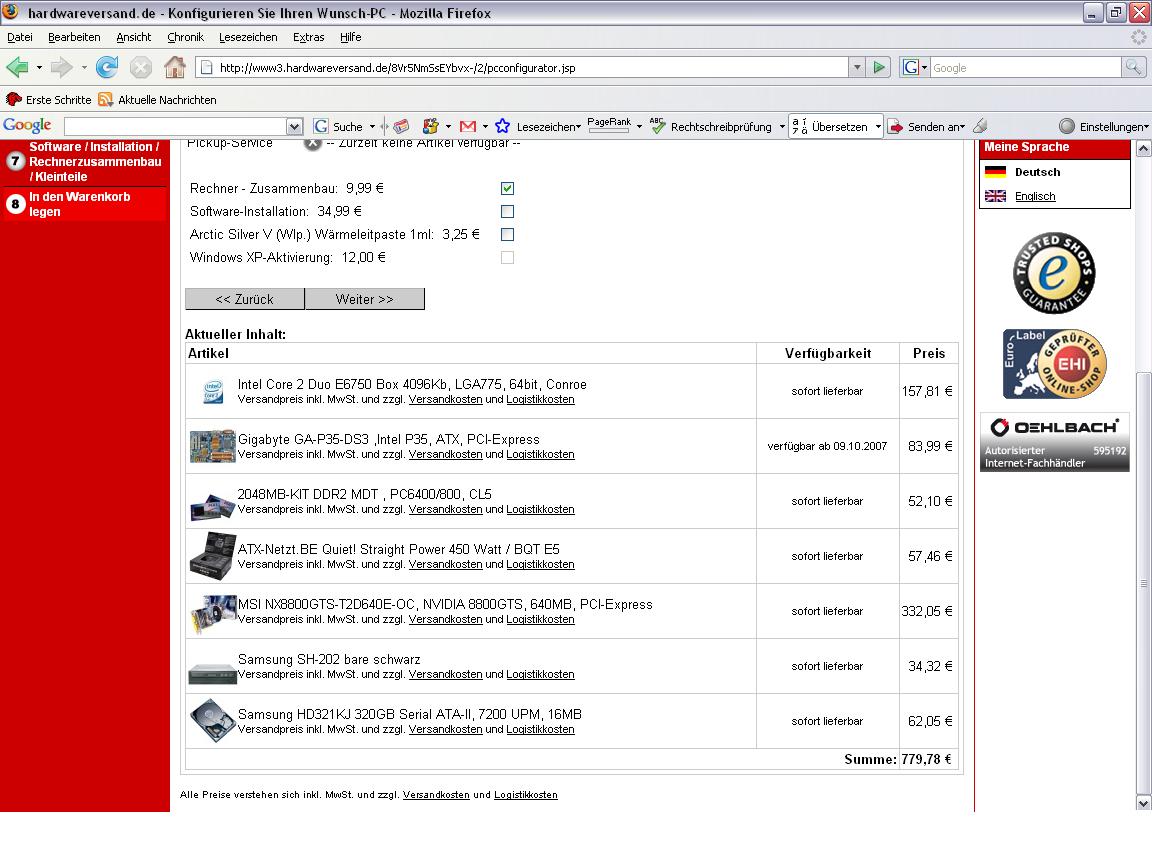Click the German flag icon
The width and height of the screenshot is (1152, 864).
[996, 172]
